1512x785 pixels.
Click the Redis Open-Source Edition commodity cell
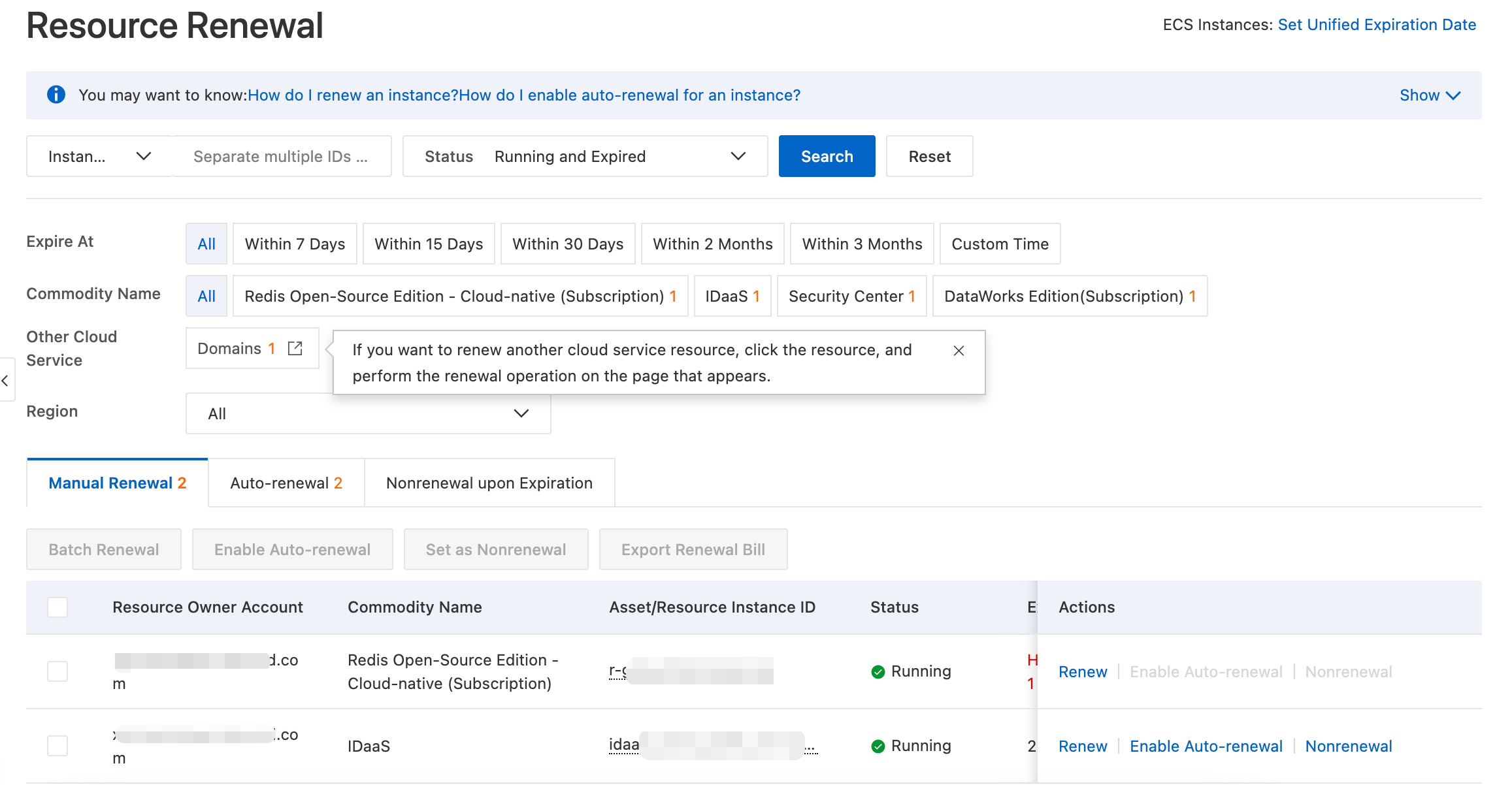(x=453, y=672)
